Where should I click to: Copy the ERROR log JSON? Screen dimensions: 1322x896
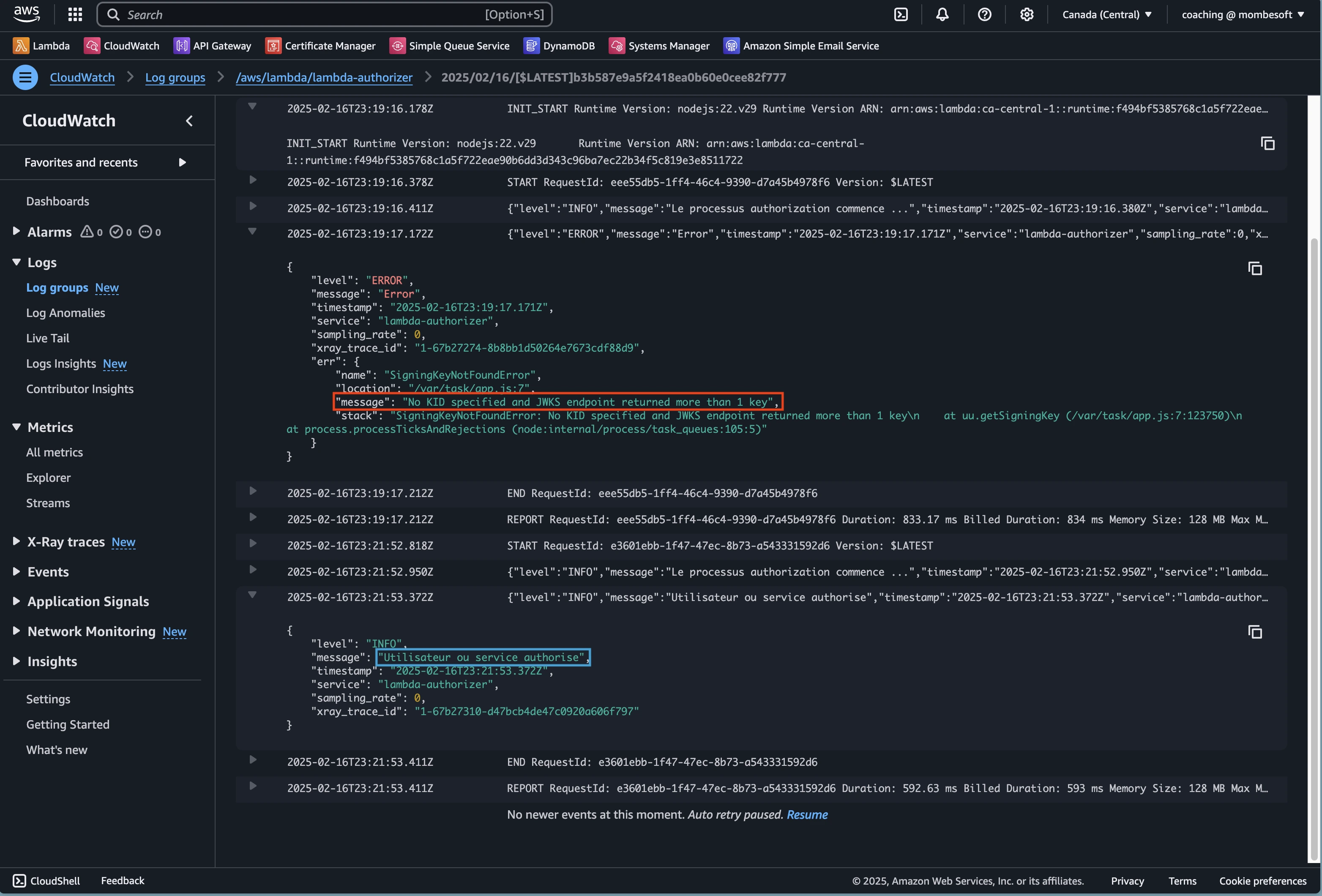tap(1255, 268)
